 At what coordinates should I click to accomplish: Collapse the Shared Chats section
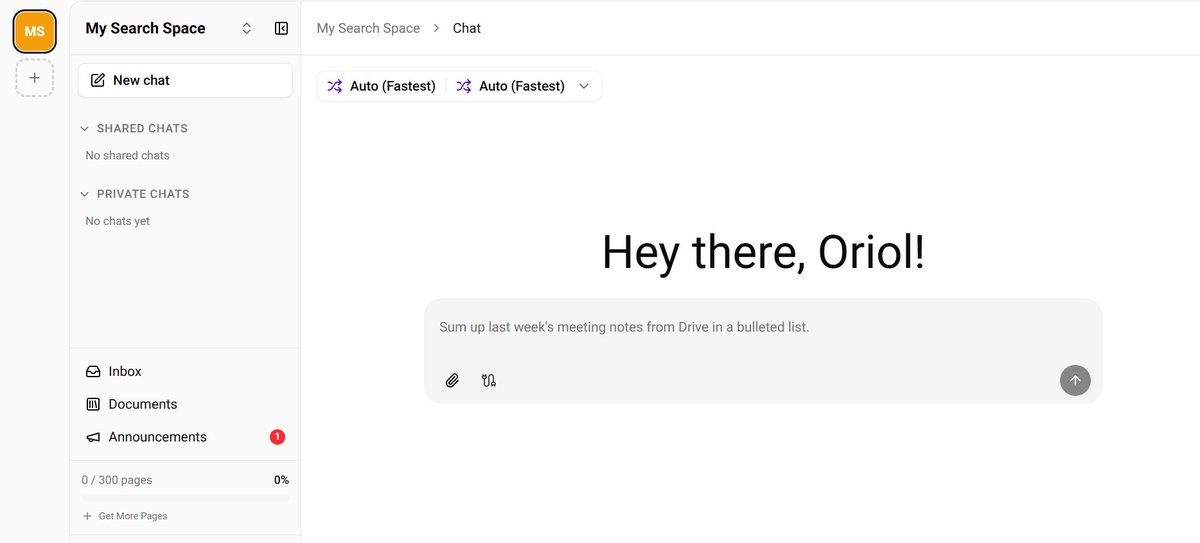135,128
